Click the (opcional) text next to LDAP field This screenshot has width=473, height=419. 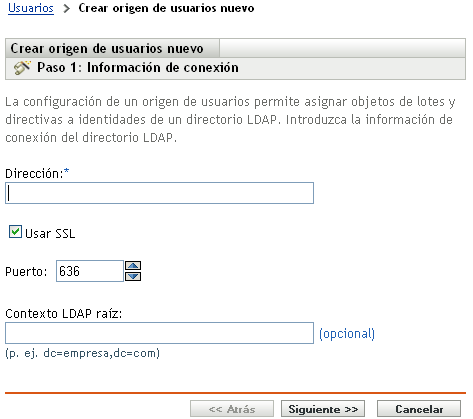347,334
